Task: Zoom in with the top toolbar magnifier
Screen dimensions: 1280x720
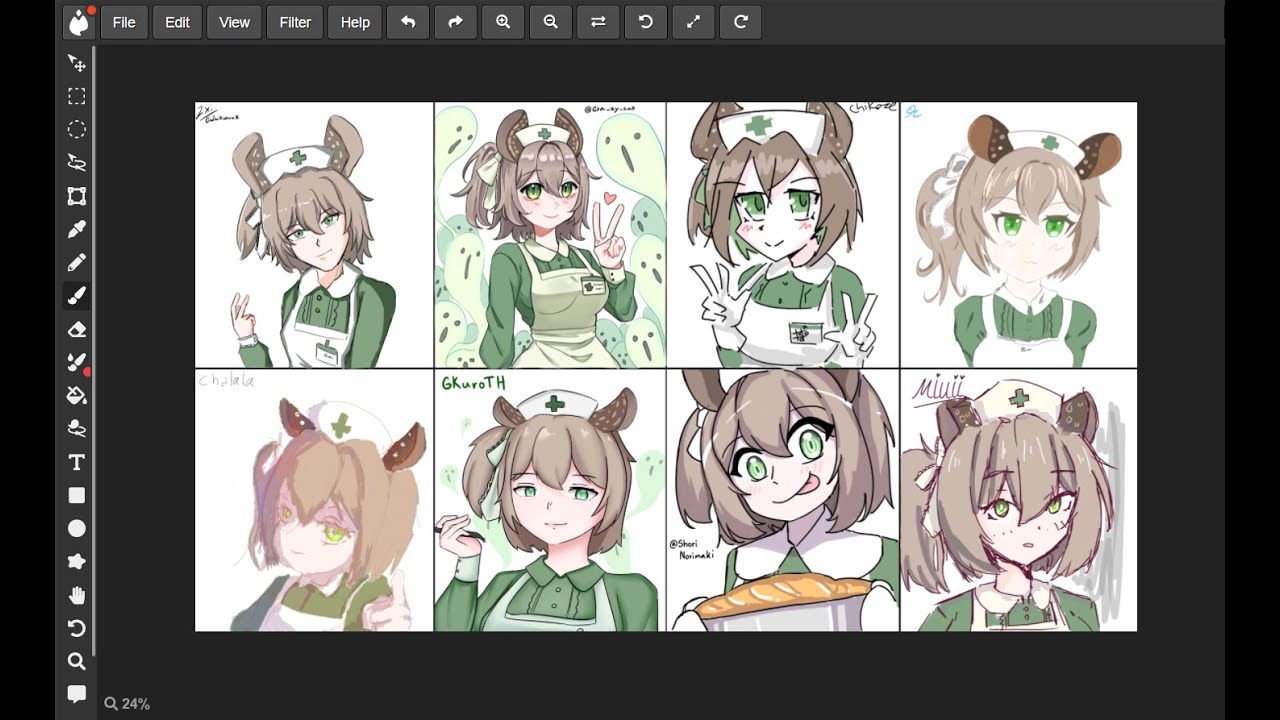Action: point(503,22)
